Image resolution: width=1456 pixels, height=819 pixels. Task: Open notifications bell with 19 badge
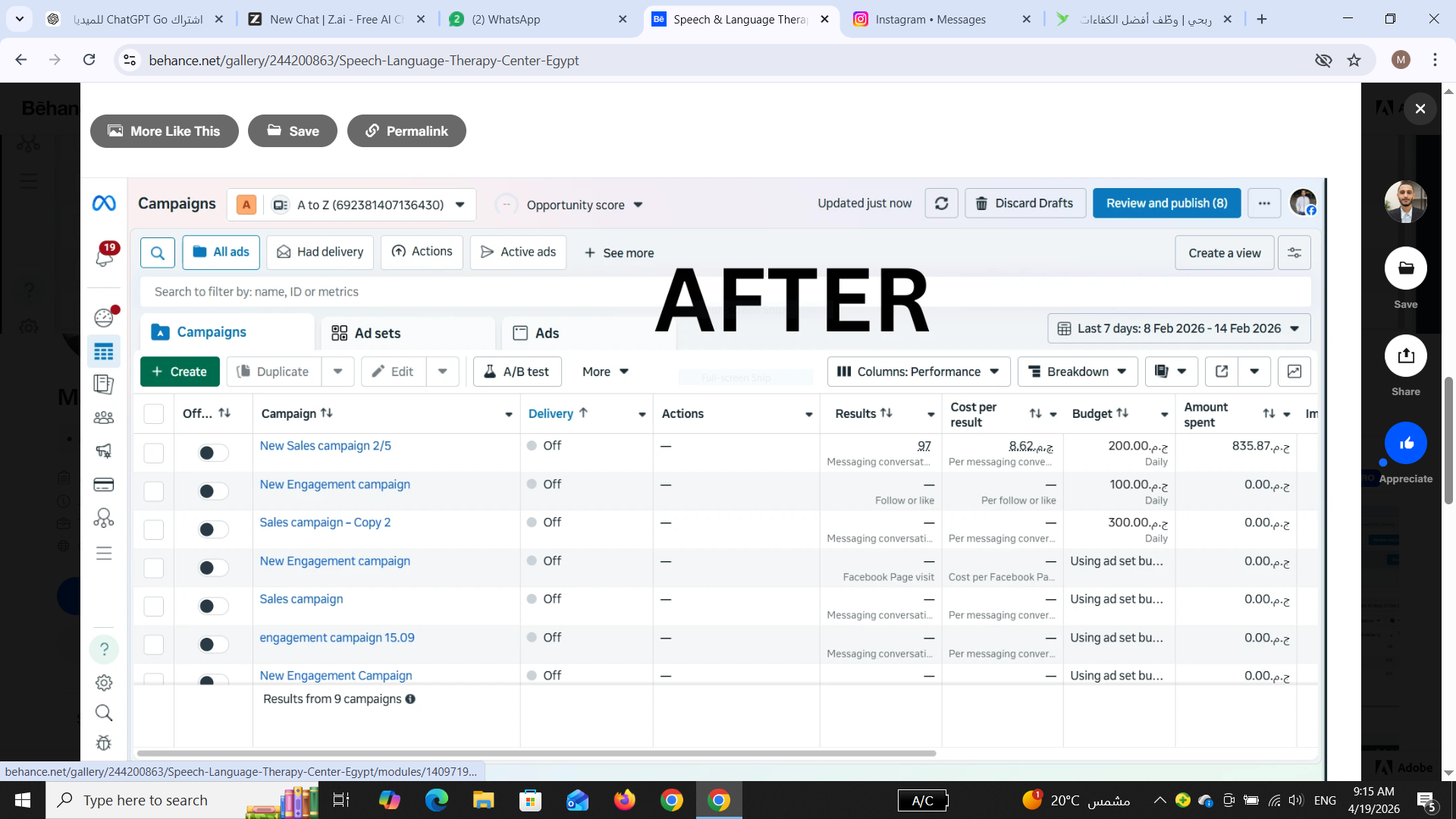click(x=104, y=257)
